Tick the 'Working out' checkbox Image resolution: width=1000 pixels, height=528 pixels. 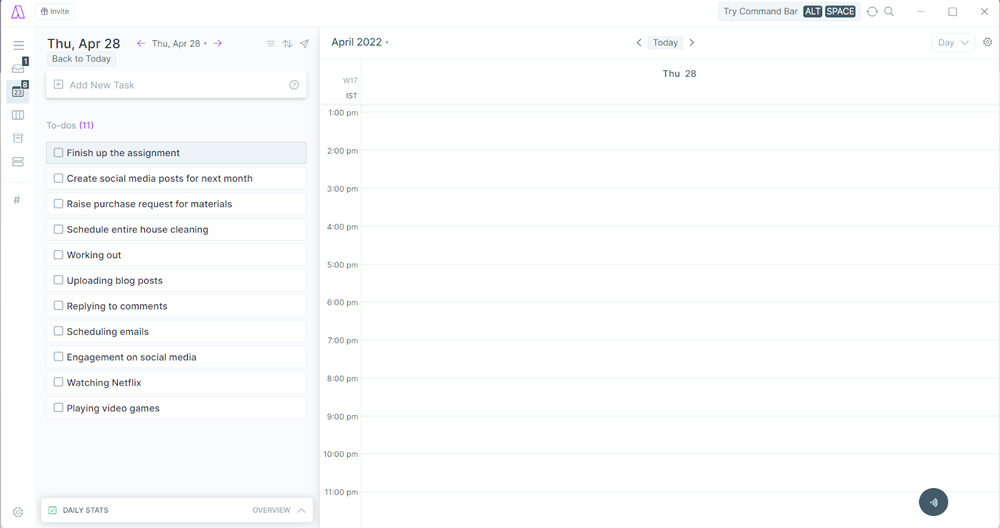pos(58,255)
